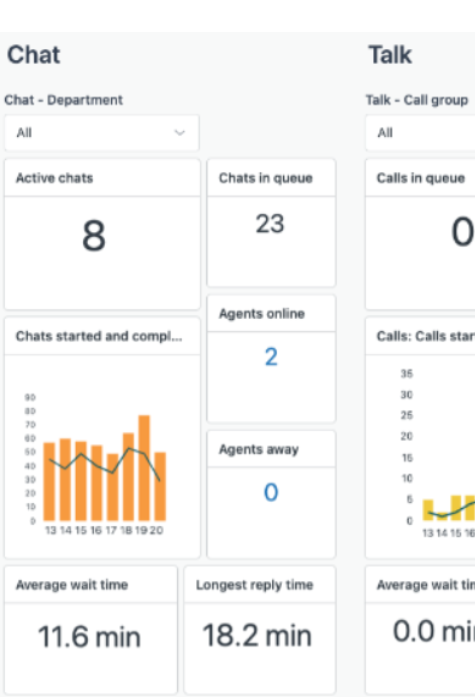Click the Talk section heading
Screen dimensions: 475x697
(390, 55)
